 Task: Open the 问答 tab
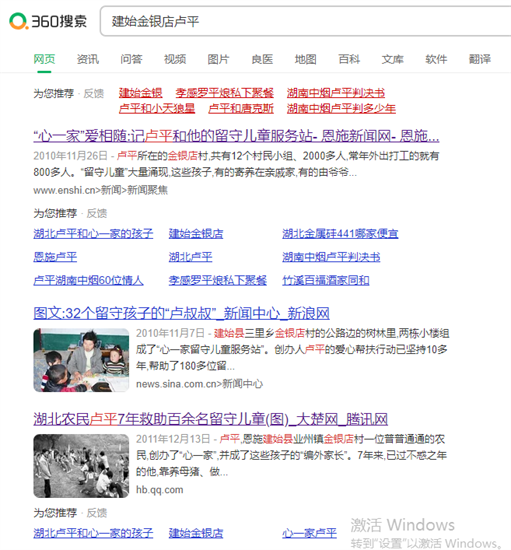(131, 59)
